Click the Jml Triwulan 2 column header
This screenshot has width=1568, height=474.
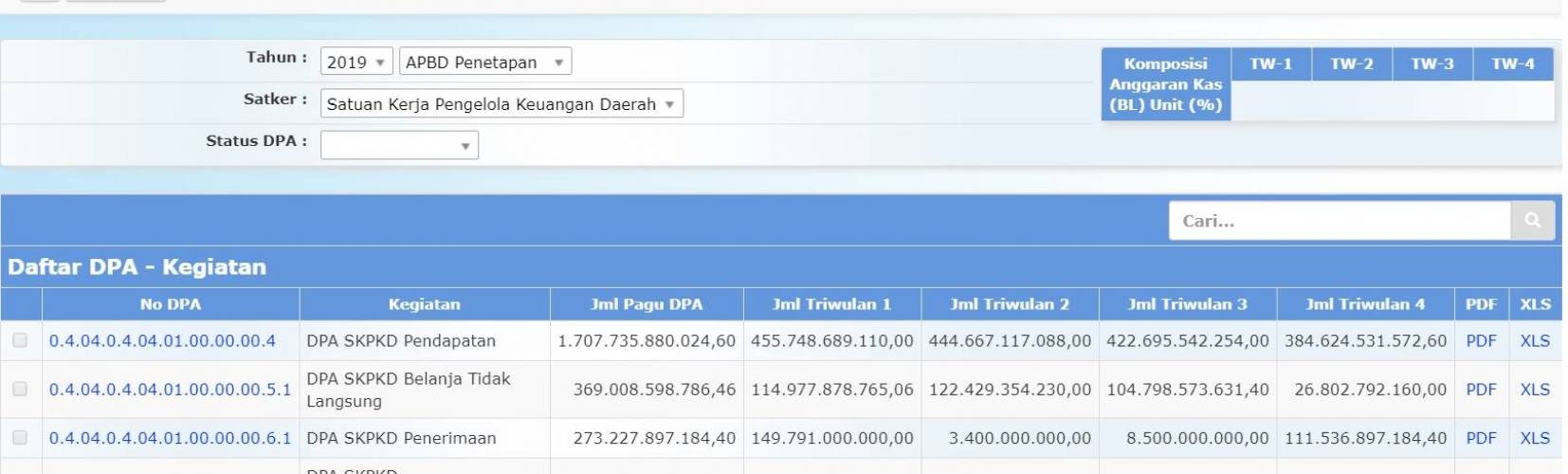click(x=1010, y=304)
